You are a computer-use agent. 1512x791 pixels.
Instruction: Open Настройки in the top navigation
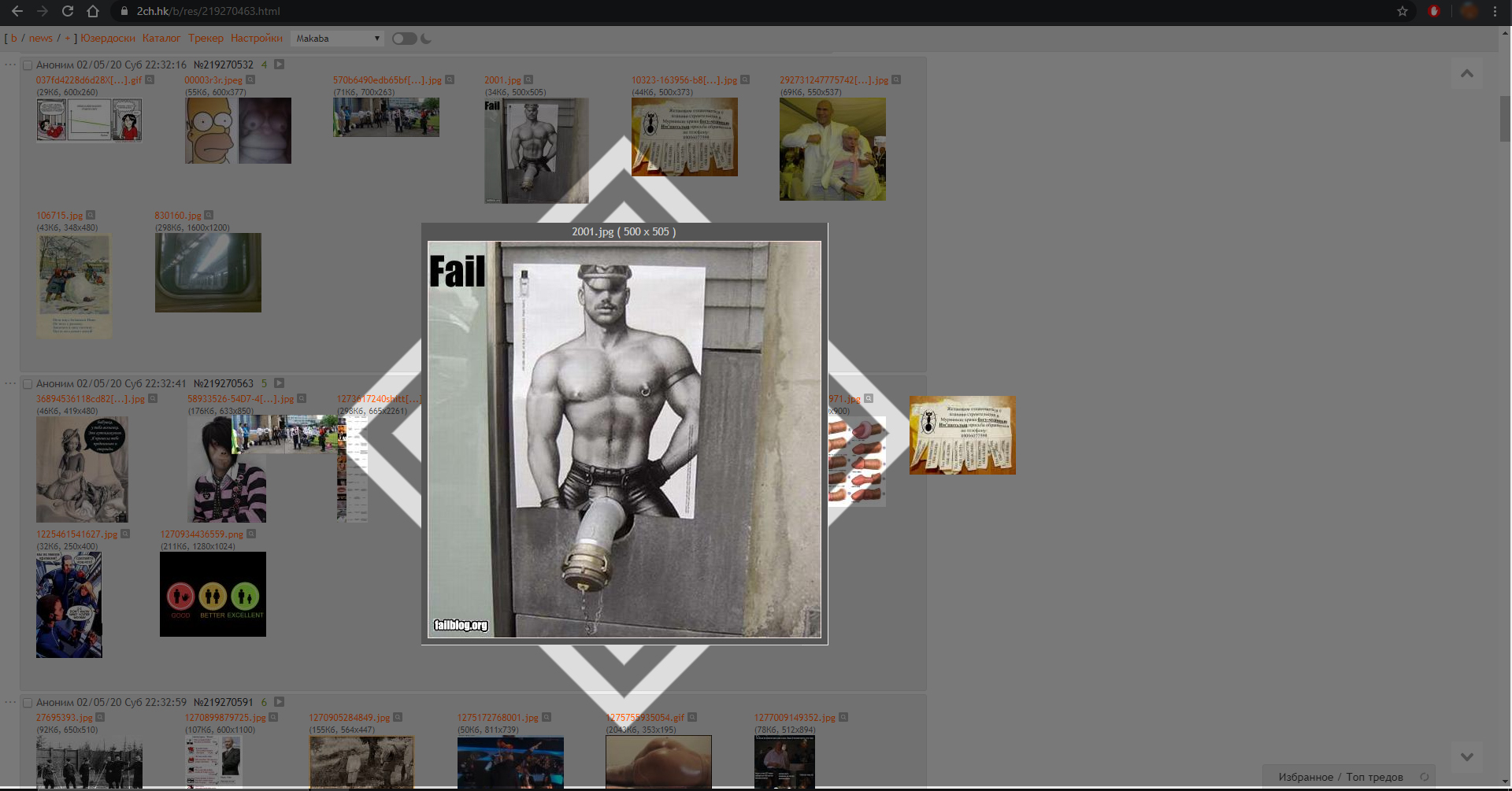257,38
